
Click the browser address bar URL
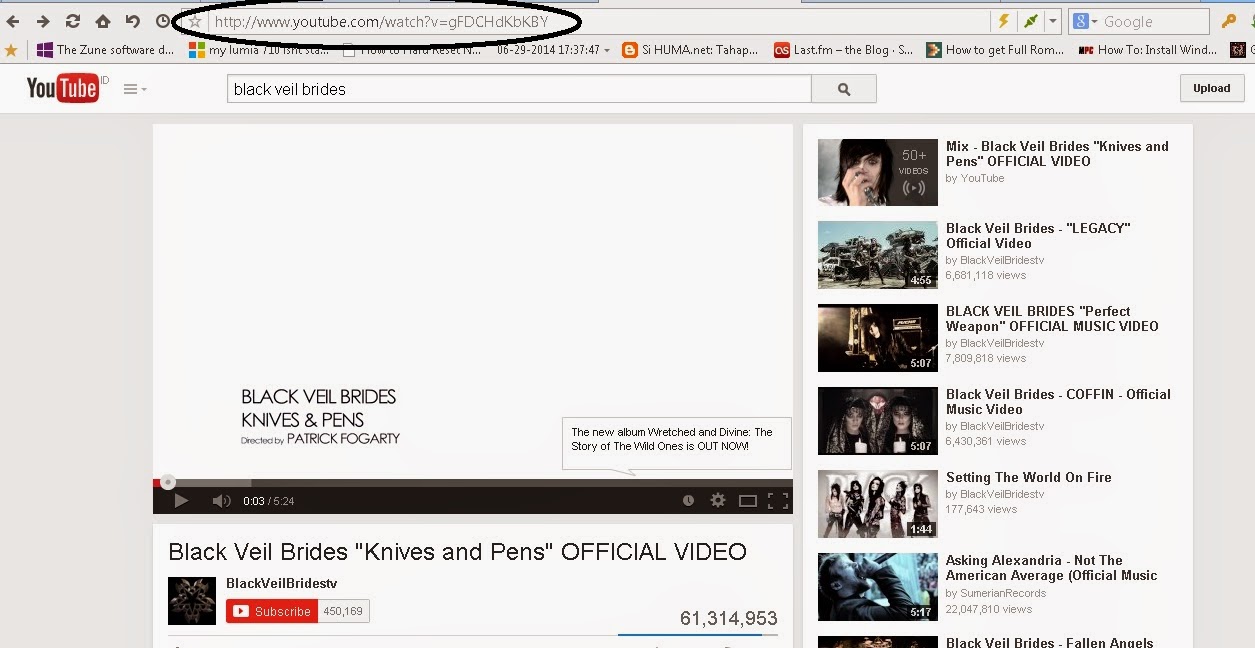coord(380,21)
